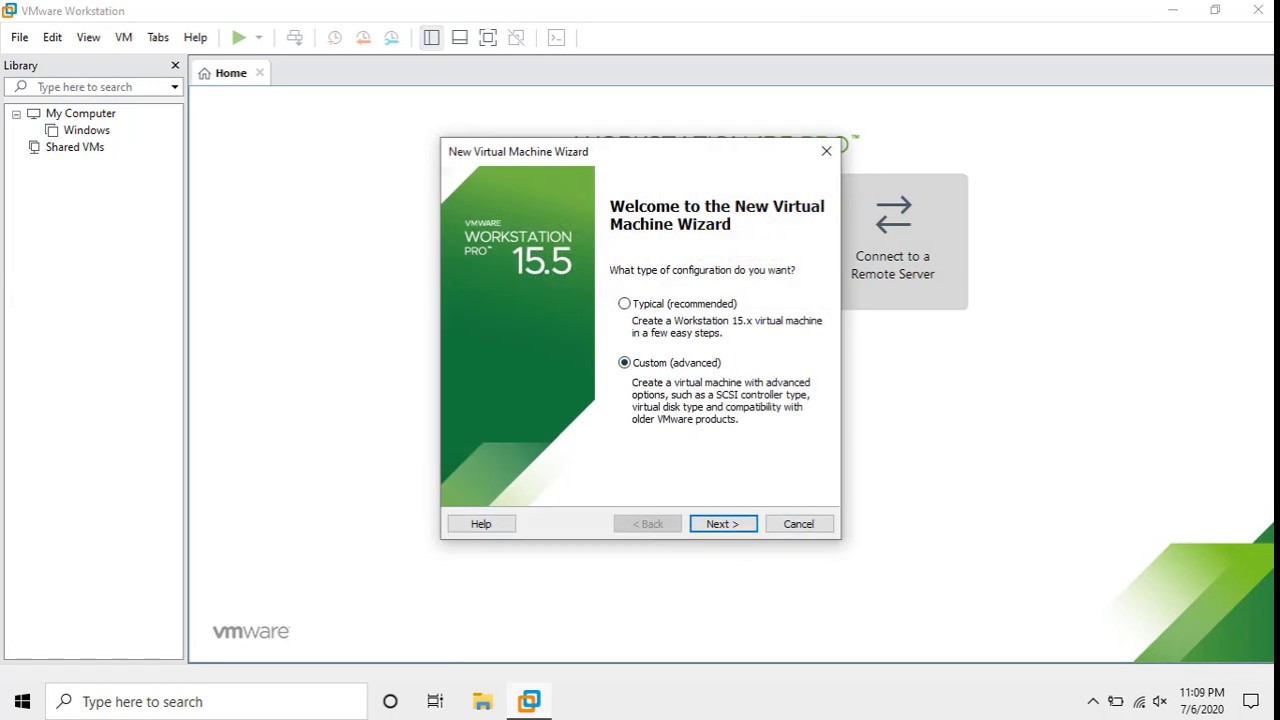Screen dimensions: 1280x720
Task: Open Cortana circle icon on taskbar
Action: tap(390, 701)
